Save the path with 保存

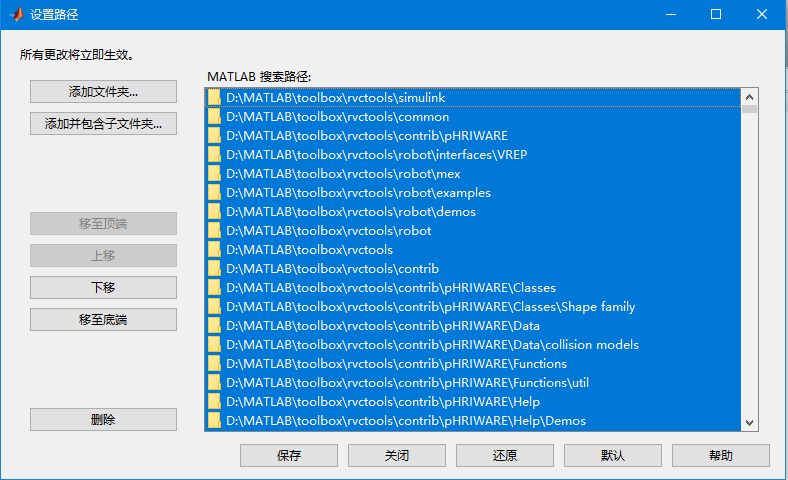[x=289, y=455]
